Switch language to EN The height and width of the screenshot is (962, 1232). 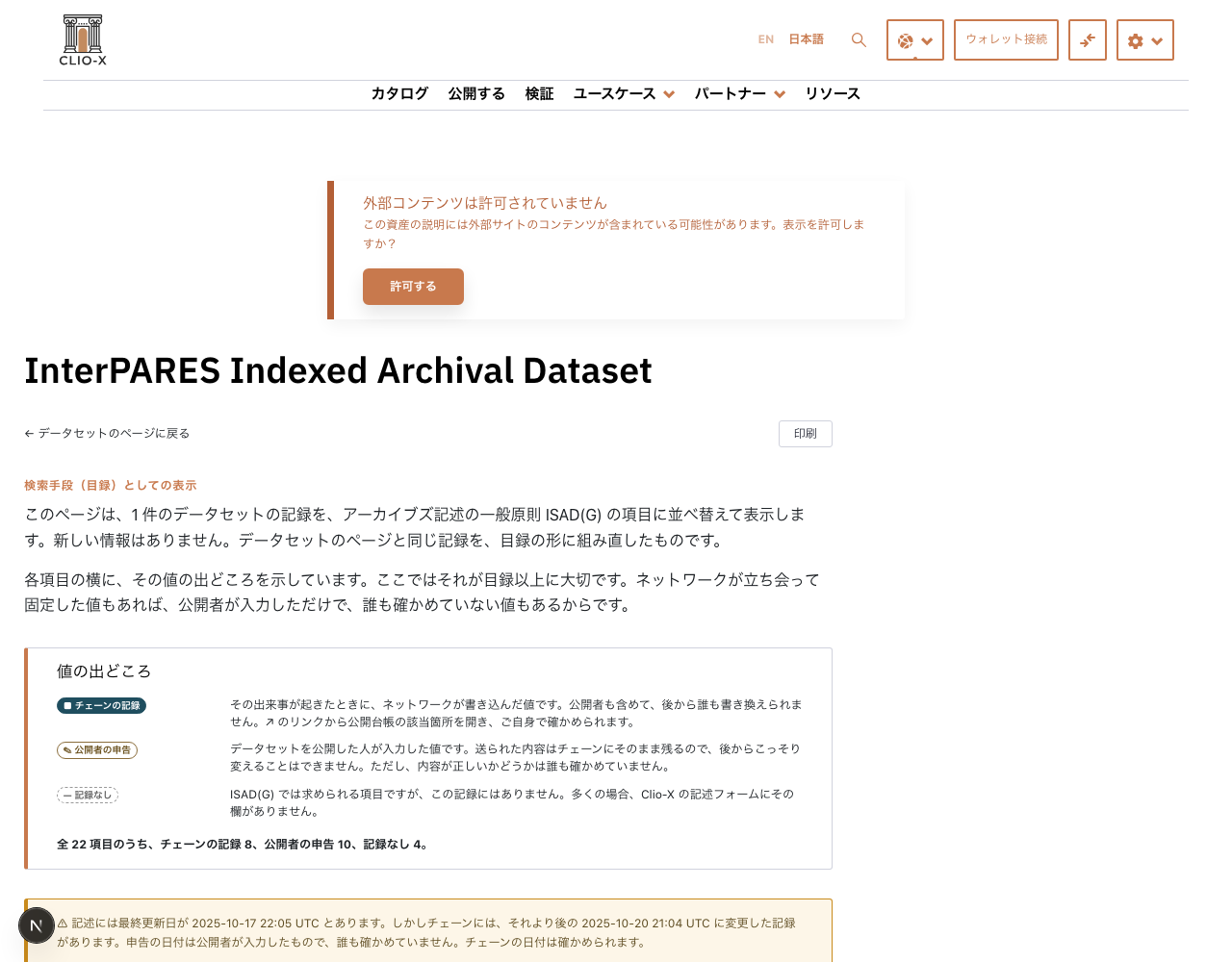766,39
